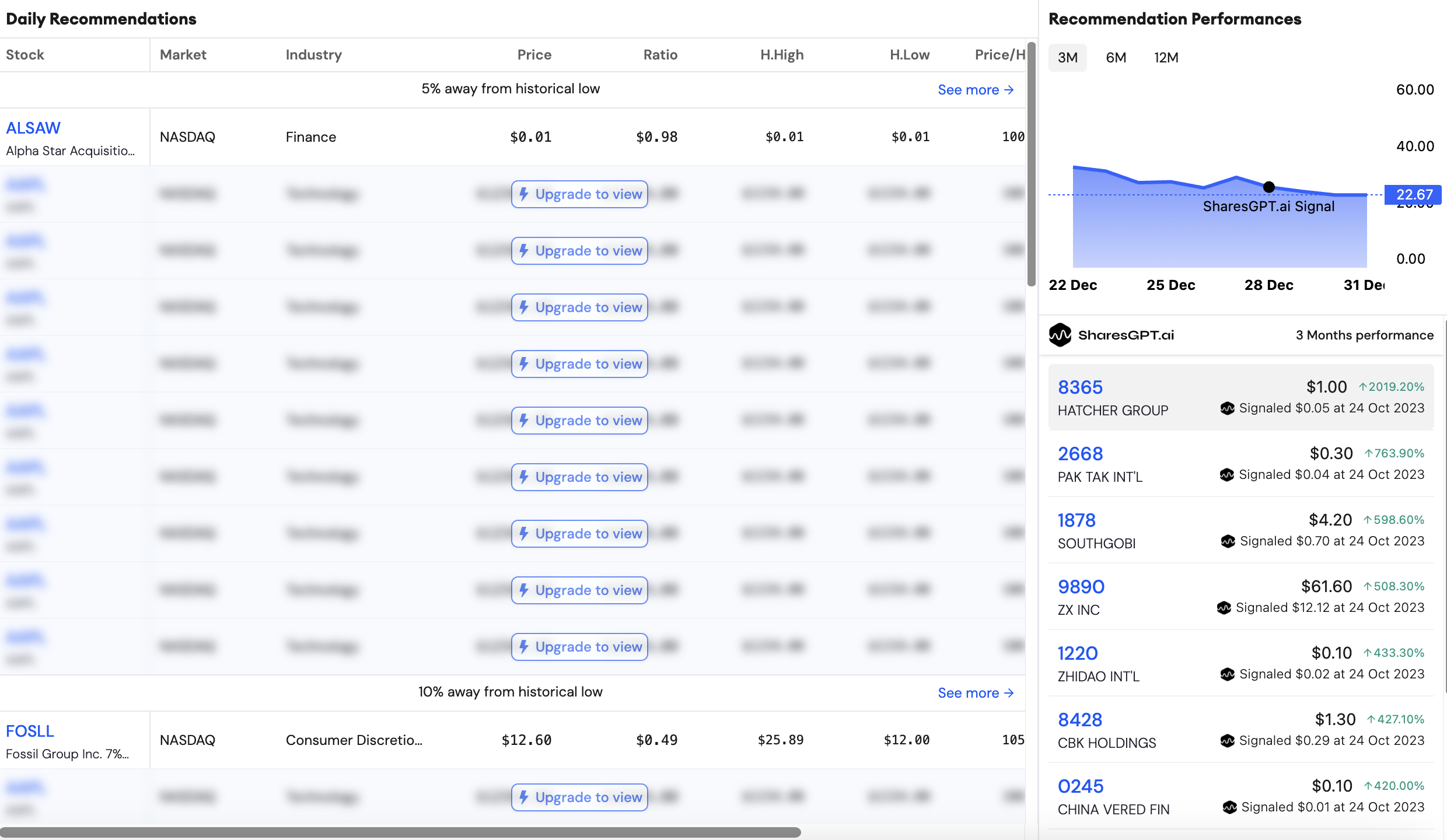This screenshot has height=840, width=1447.
Task: Click FOSLL's $25.89 historical high cell
Action: pyautogui.click(x=781, y=740)
